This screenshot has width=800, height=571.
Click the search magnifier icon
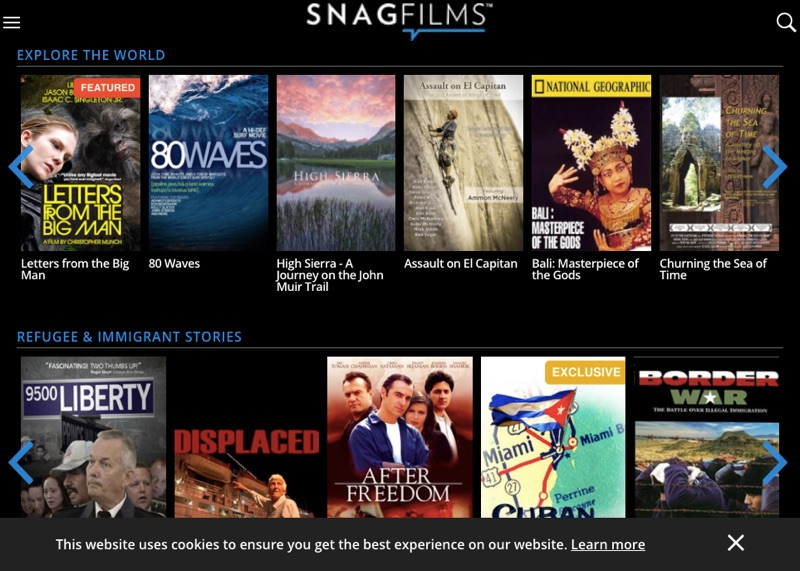(x=786, y=22)
